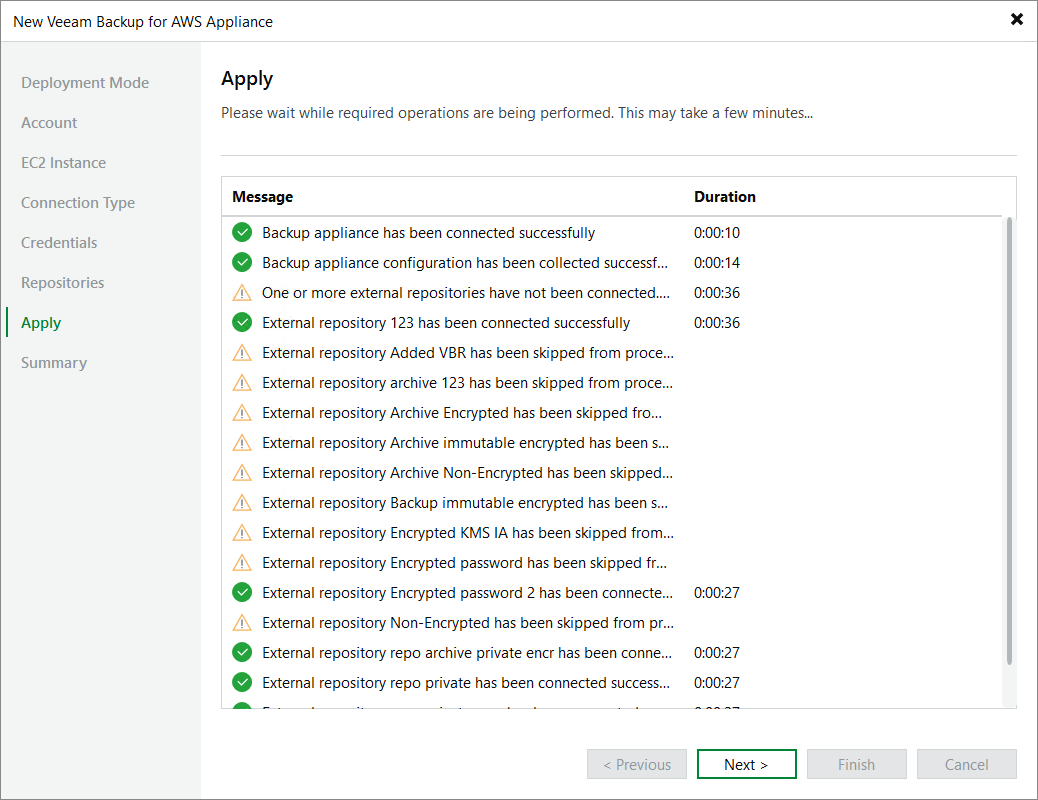This screenshot has width=1038, height=800.
Task: Click warning icon for 'Backup immutable encrypted' row
Action: click(242, 503)
